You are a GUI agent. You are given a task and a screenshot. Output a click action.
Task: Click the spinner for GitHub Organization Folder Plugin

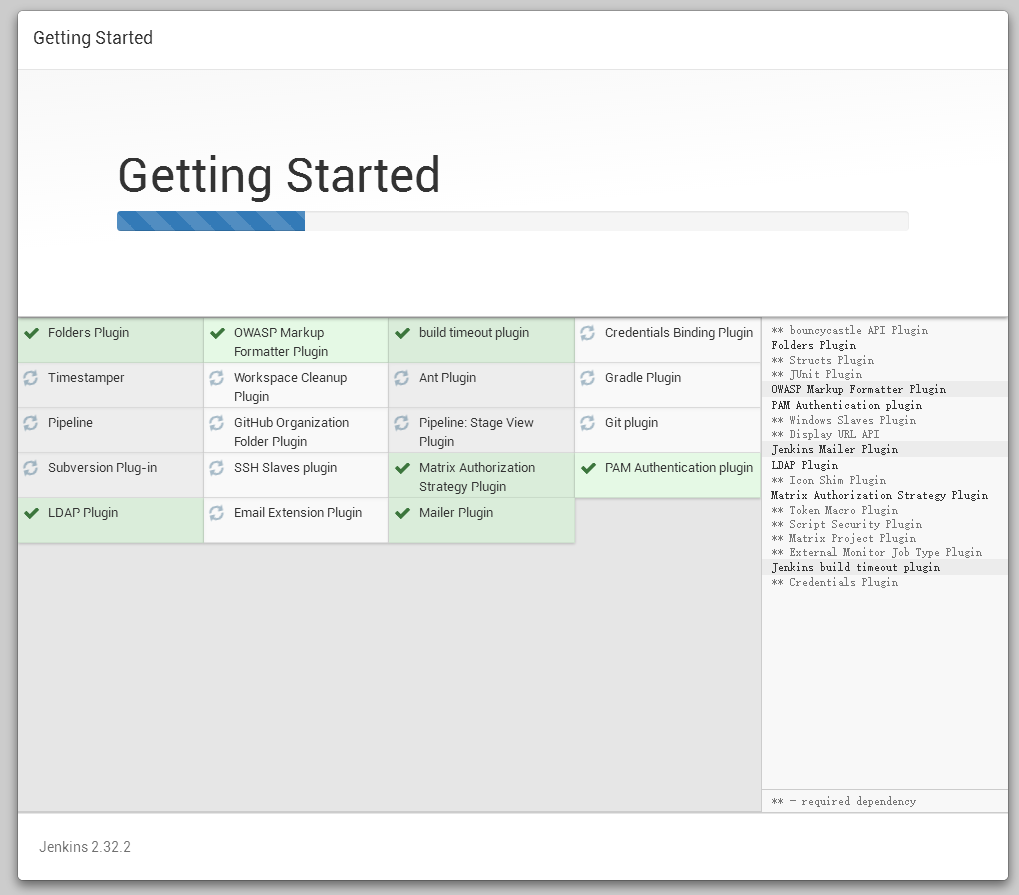(216, 423)
